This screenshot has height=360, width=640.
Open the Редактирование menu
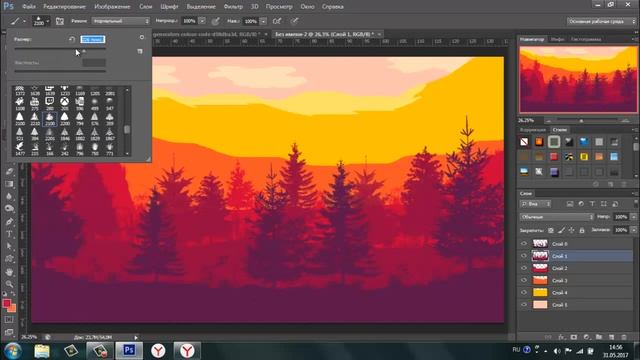(x=64, y=7)
